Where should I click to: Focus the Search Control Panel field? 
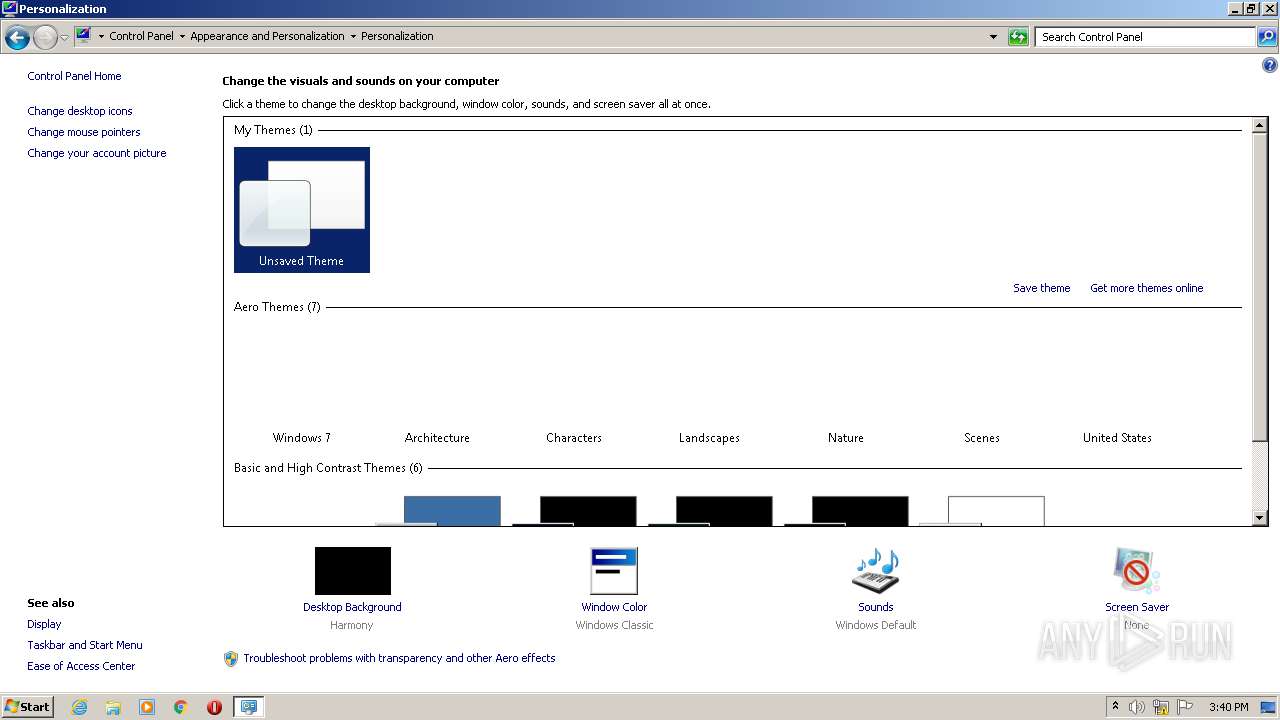point(1145,37)
